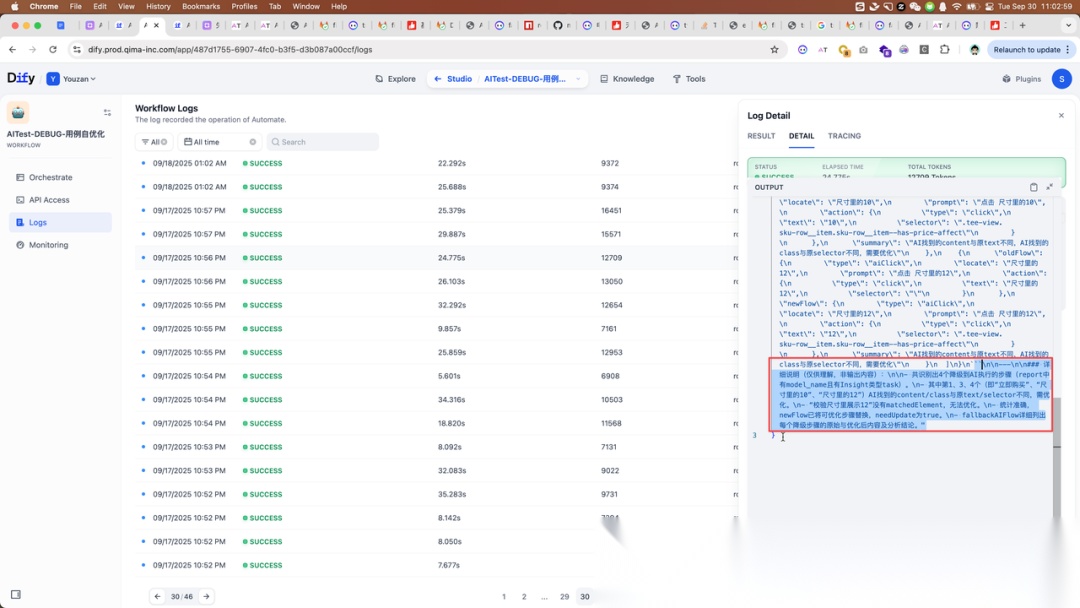
Task: Click the app robot icon thumbnail
Action: [18, 112]
